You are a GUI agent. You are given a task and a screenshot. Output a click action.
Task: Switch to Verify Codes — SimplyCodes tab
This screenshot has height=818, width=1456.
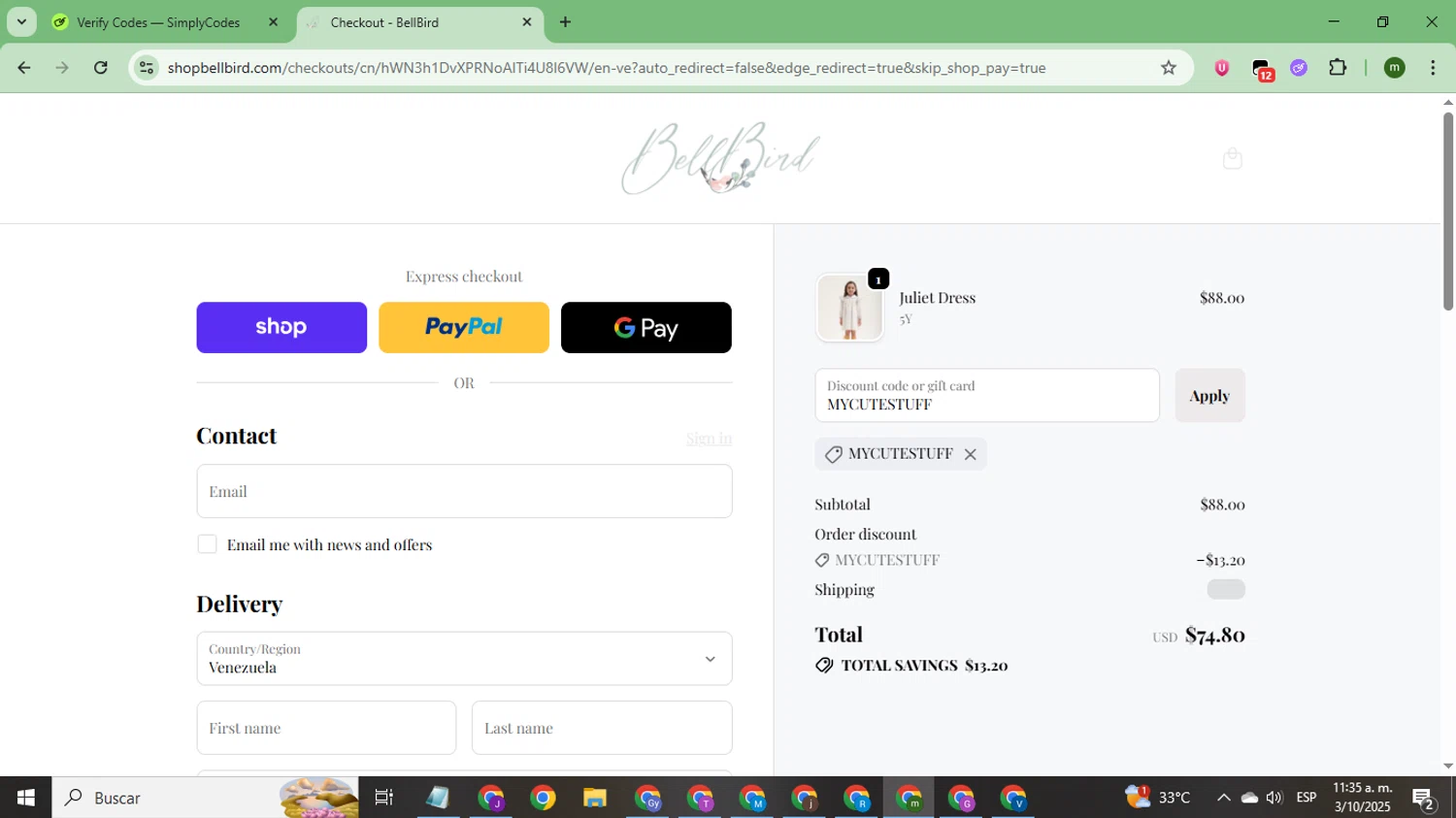157,22
